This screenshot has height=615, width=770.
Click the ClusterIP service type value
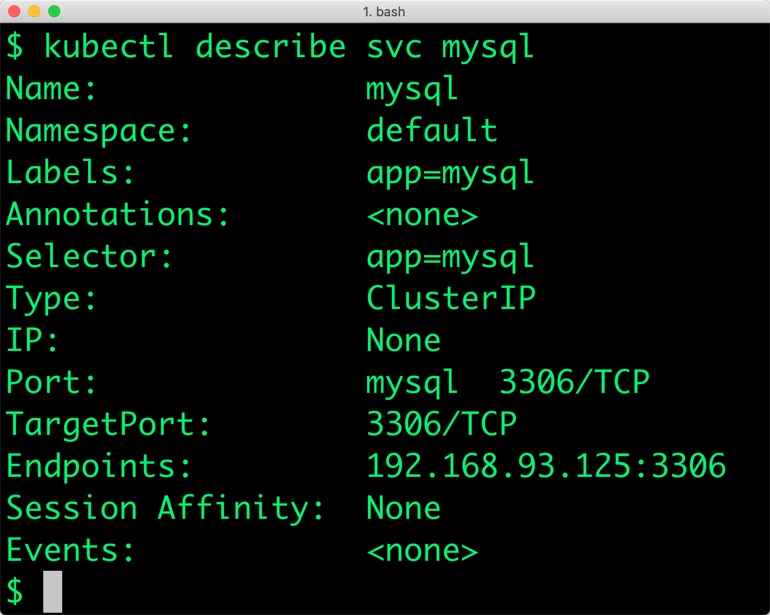point(450,299)
